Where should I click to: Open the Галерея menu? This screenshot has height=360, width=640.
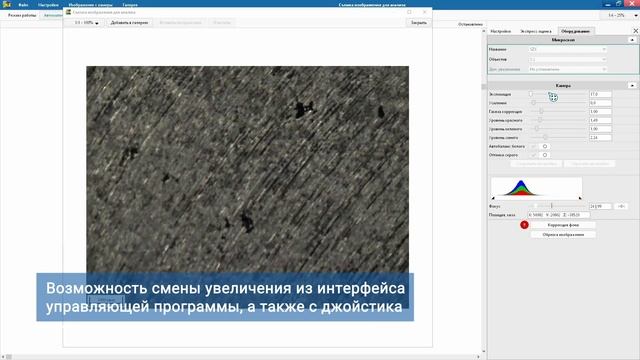(x=130, y=5)
